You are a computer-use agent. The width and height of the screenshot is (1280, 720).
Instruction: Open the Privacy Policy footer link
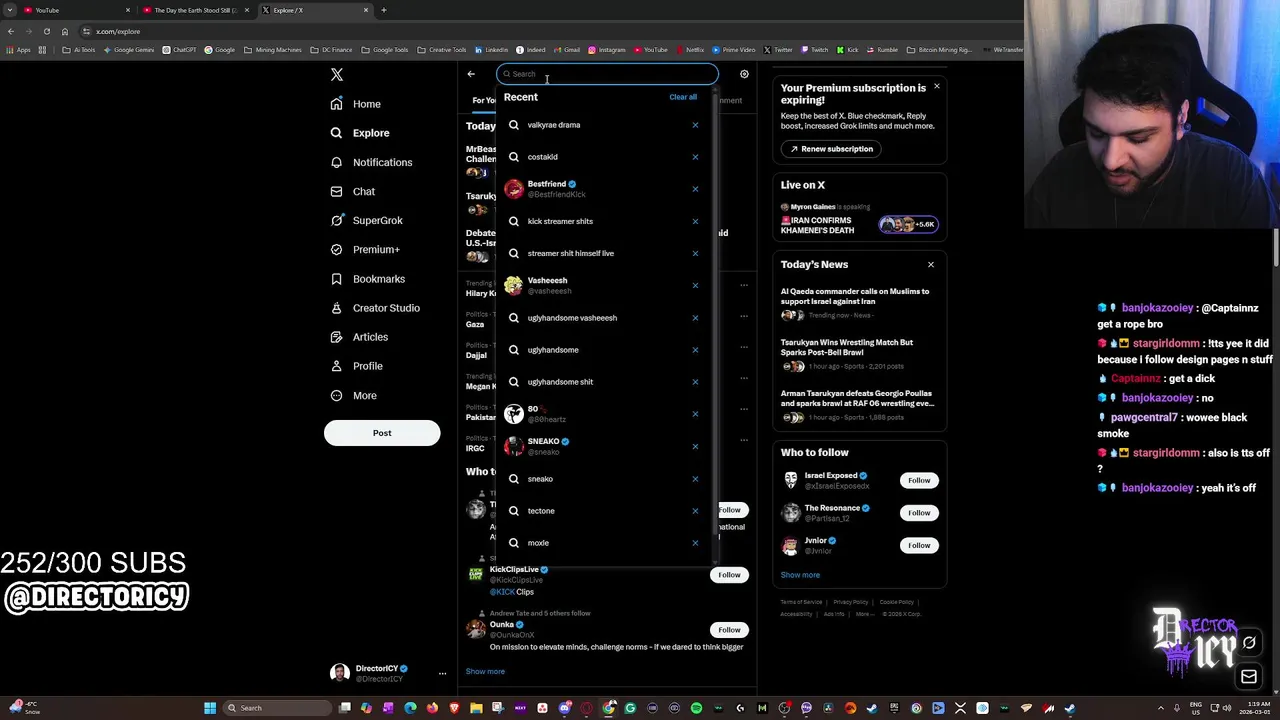[851, 602]
